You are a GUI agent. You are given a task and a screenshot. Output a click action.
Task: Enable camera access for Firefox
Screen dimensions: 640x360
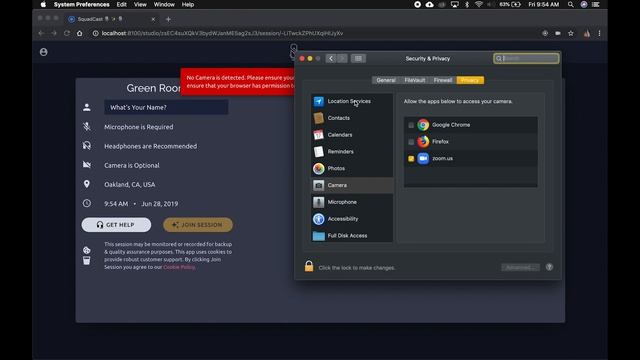point(411,142)
